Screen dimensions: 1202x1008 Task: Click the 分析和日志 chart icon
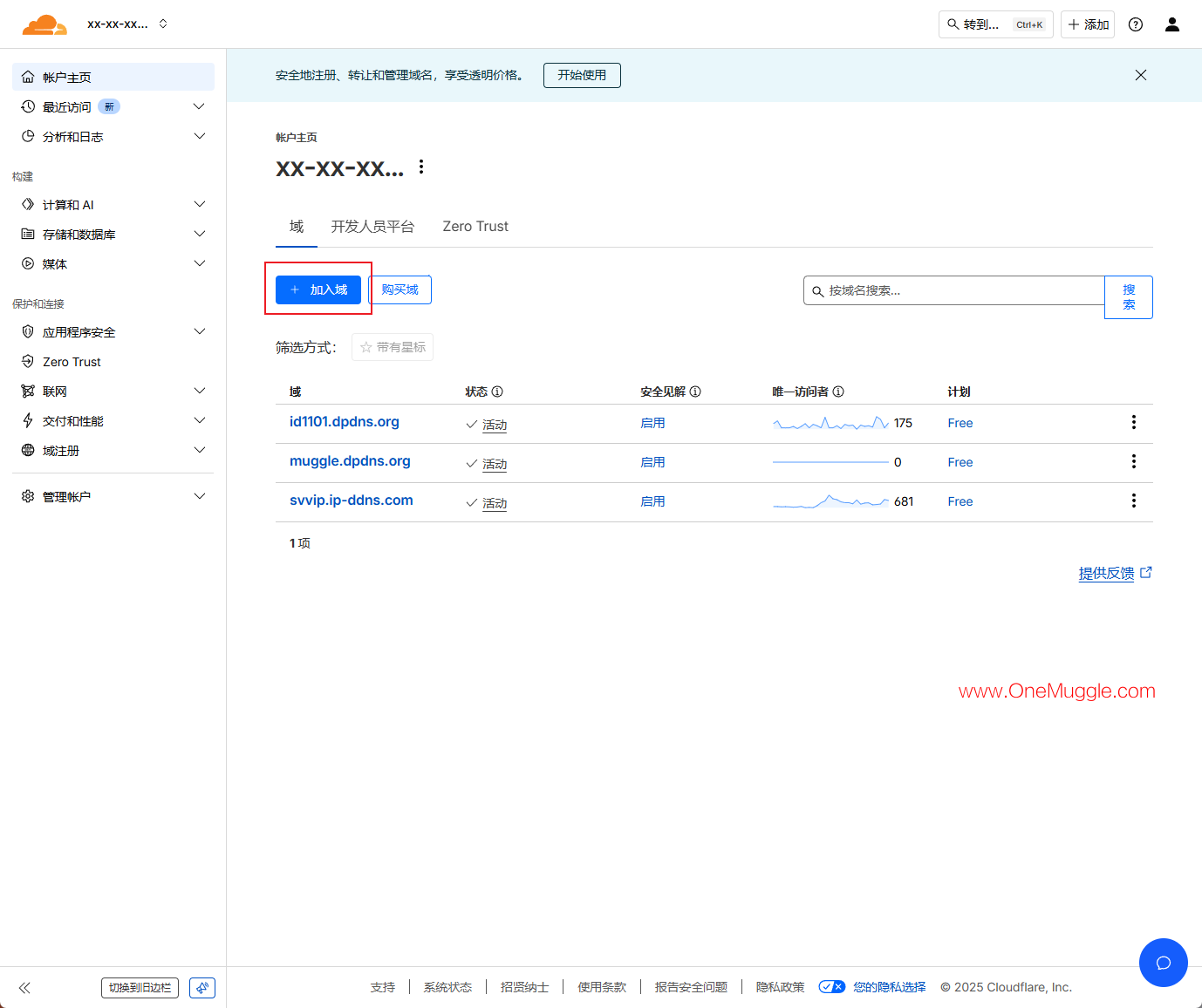click(x=28, y=136)
